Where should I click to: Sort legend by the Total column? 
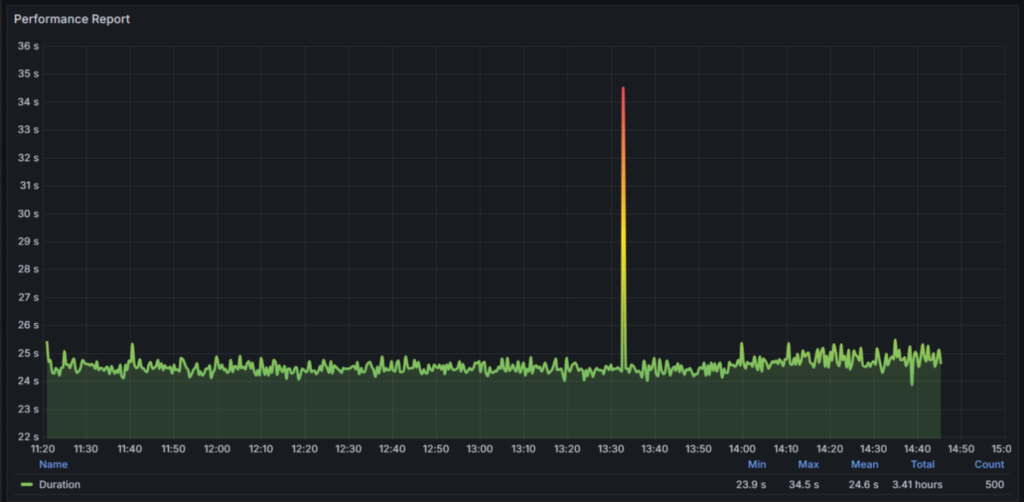(x=922, y=464)
